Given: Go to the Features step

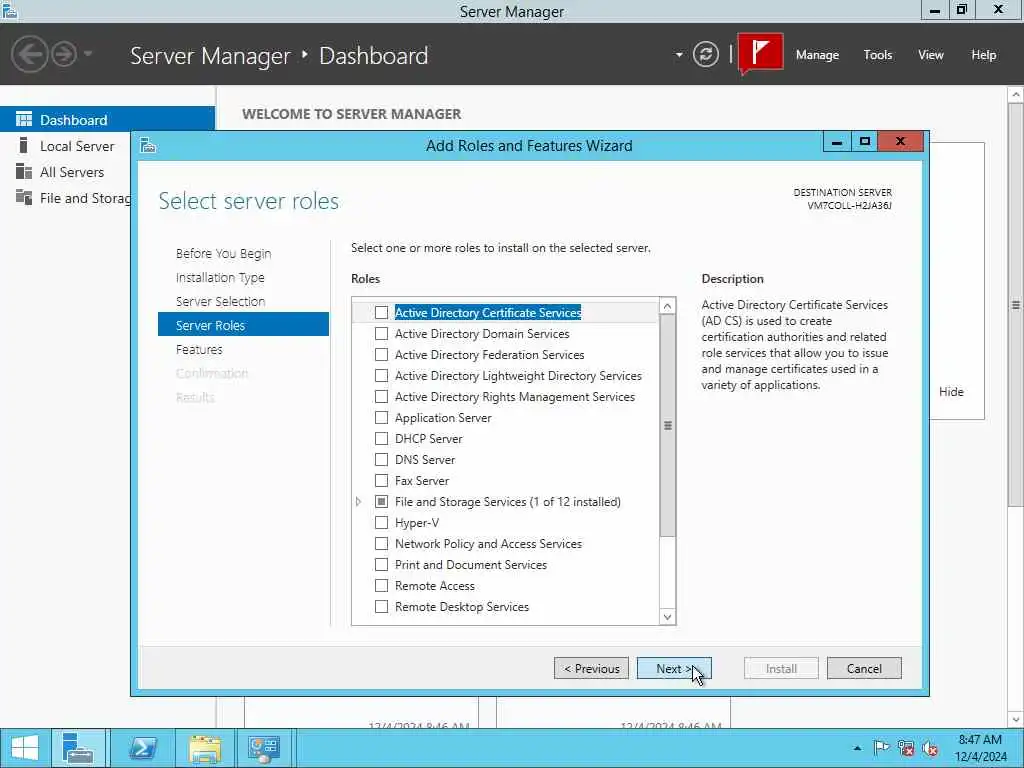Looking at the screenshot, I should (x=199, y=349).
